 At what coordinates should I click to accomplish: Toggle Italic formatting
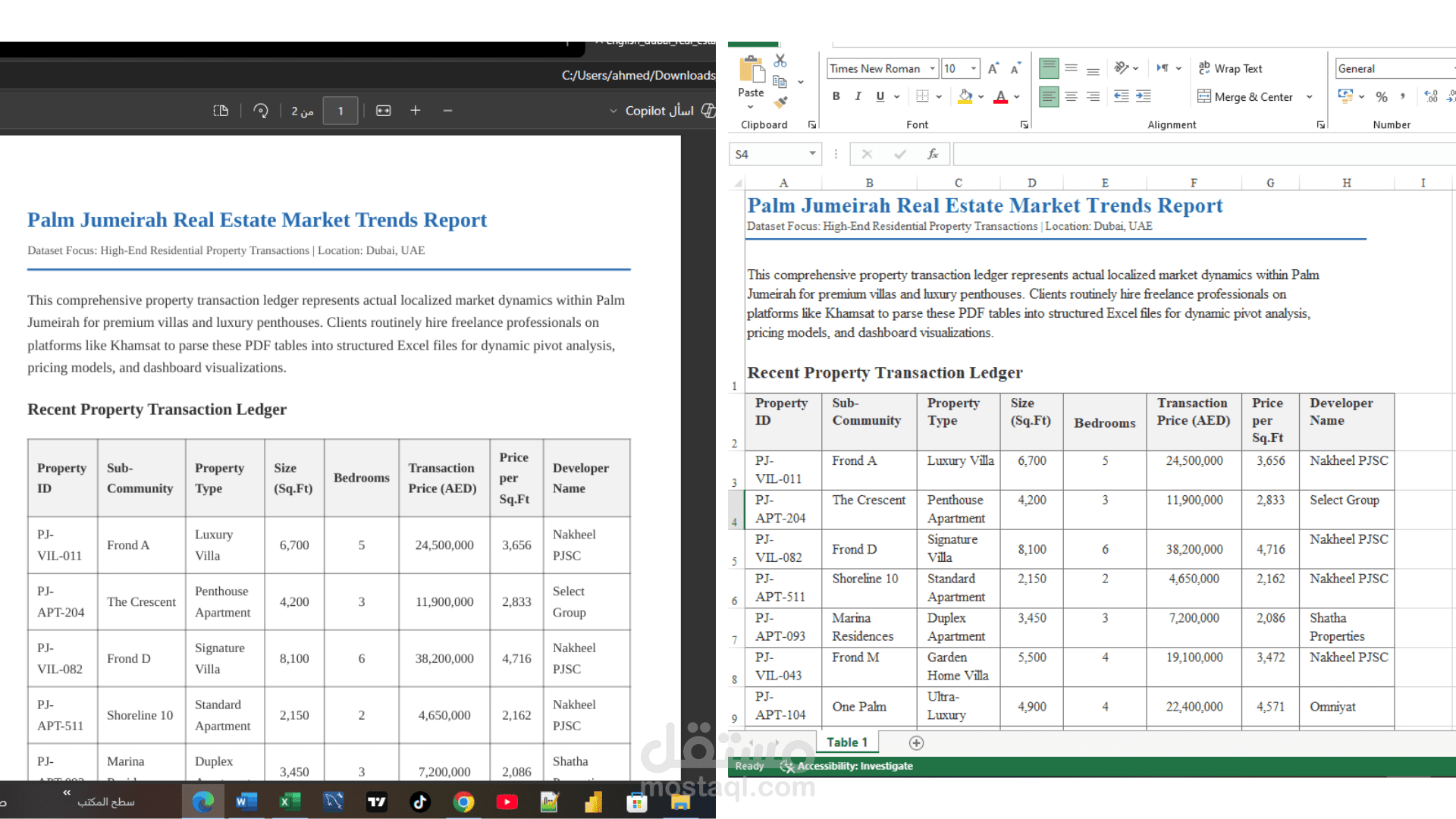point(858,96)
